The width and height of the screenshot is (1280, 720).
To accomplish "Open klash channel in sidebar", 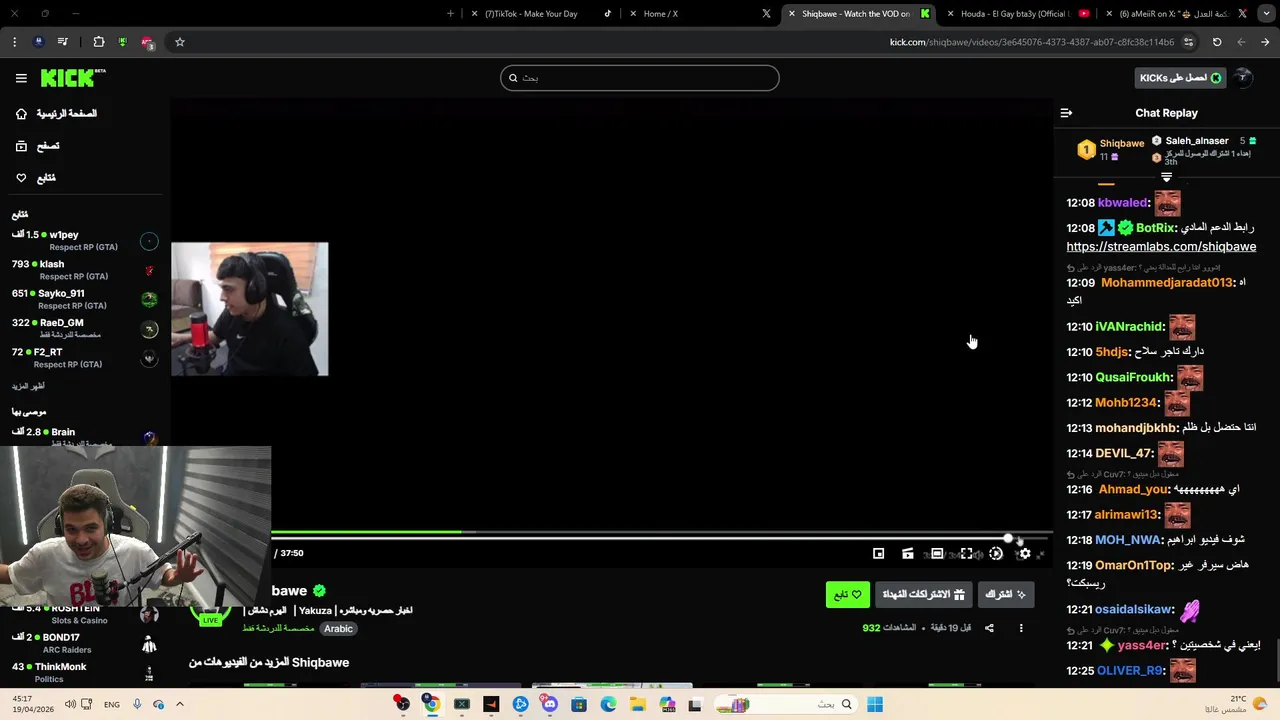I will coord(84,270).
